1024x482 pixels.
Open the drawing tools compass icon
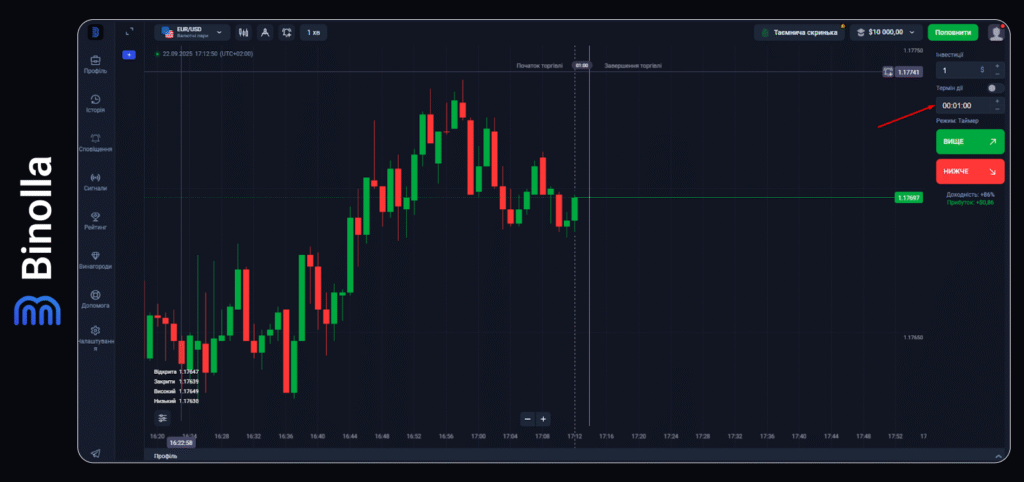point(264,32)
